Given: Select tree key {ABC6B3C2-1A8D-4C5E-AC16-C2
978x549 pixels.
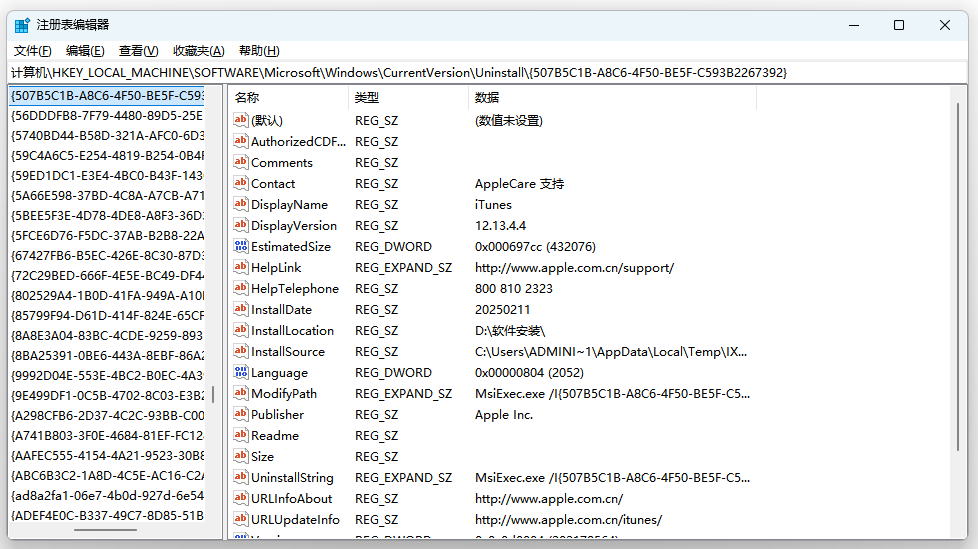Looking at the screenshot, I should (x=107, y=475).
